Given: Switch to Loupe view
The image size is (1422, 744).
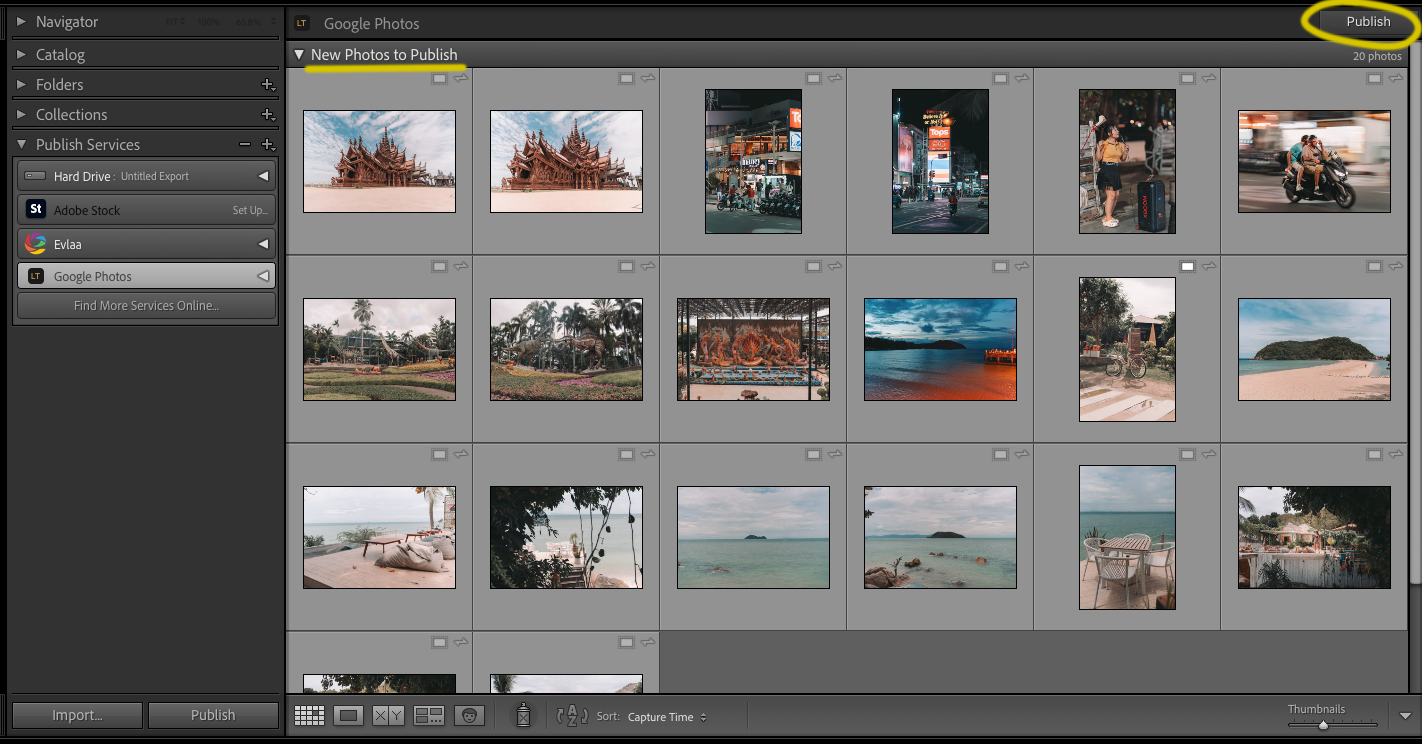Looking at the screenshot, I should tap(348, 714).
